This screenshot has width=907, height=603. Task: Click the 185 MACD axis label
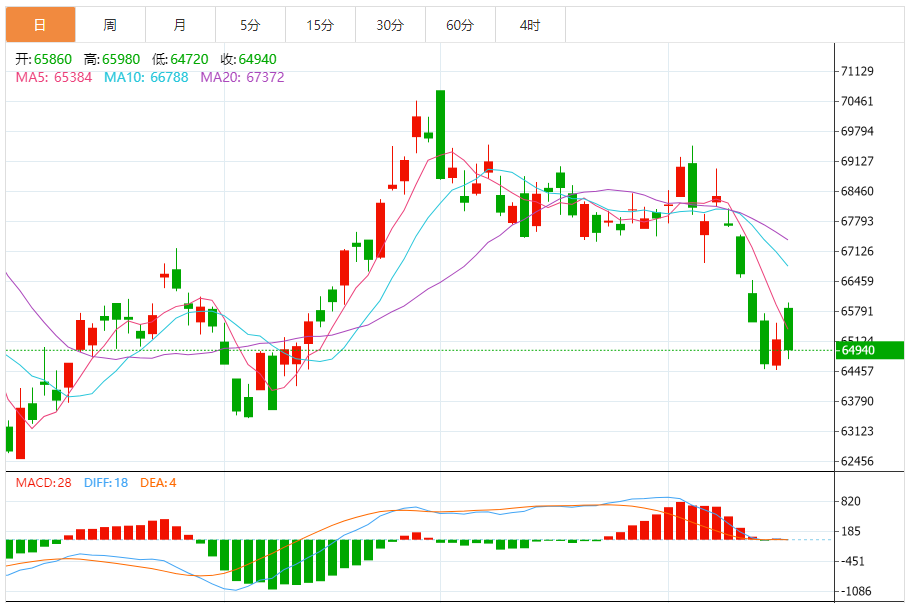[851, 531]
